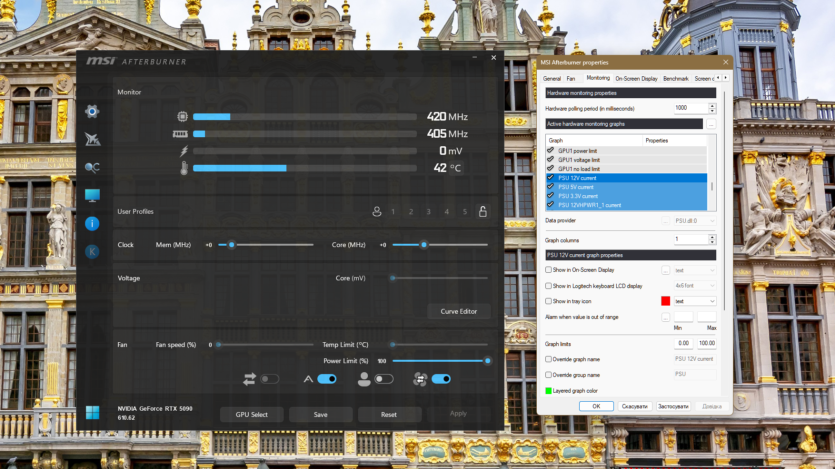Enable Override graph name checkbox
This screenshot has height=469, width=835.
pos(548,359)
